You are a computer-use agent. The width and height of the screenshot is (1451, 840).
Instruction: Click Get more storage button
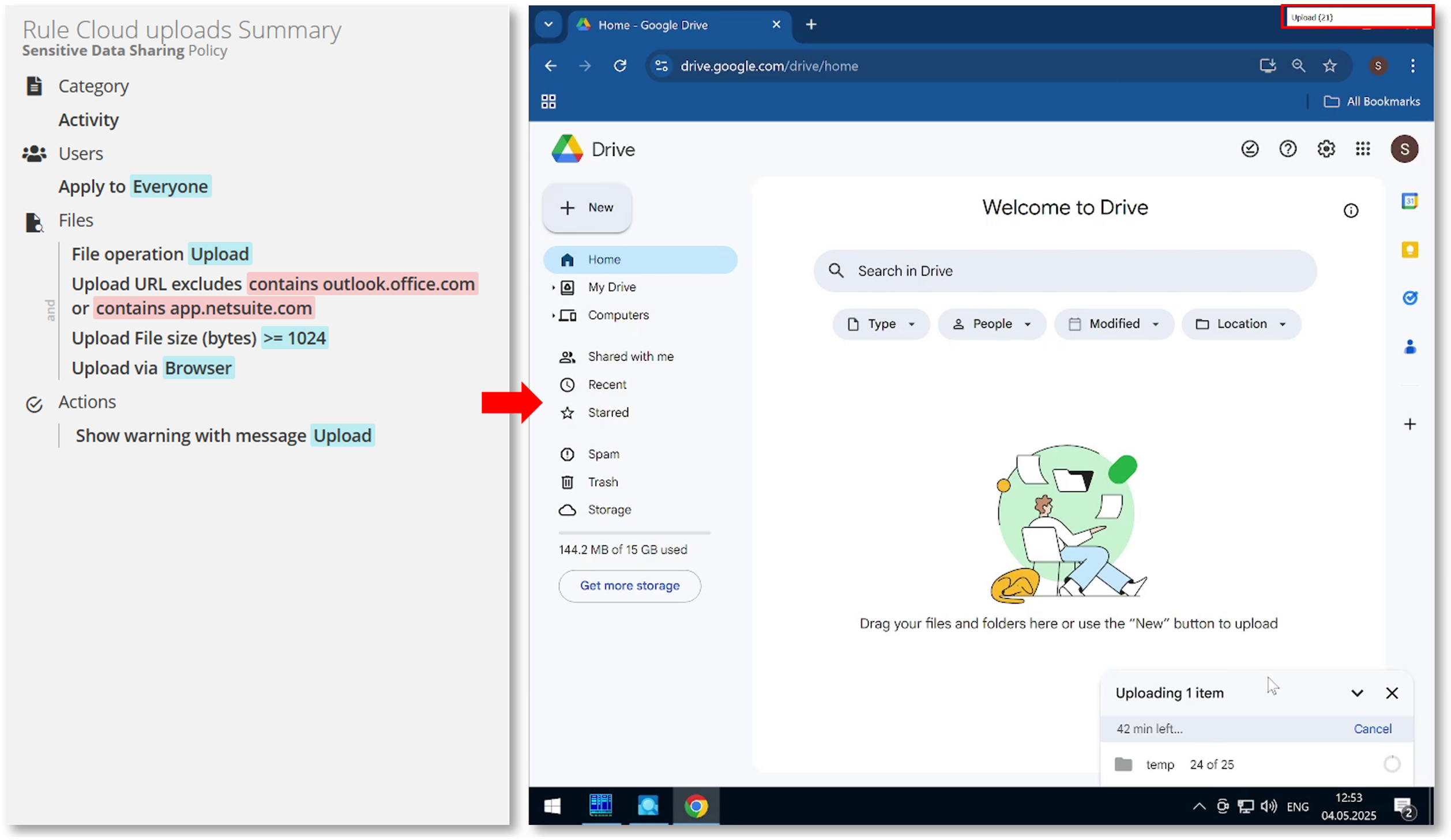[629, 585]
